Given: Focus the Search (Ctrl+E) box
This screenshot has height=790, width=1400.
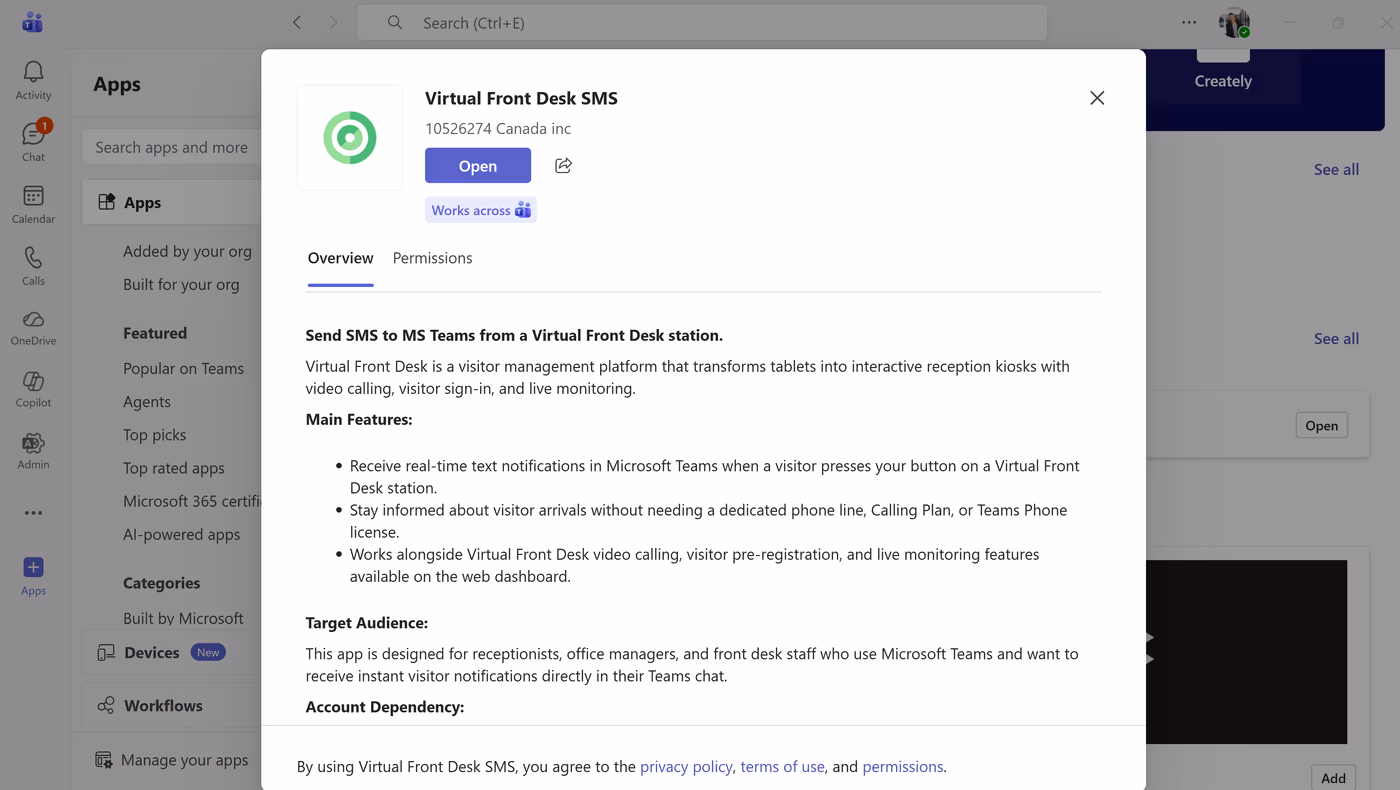Looking at the screenshot, I should pyautogui.click(x=702, y=22).
